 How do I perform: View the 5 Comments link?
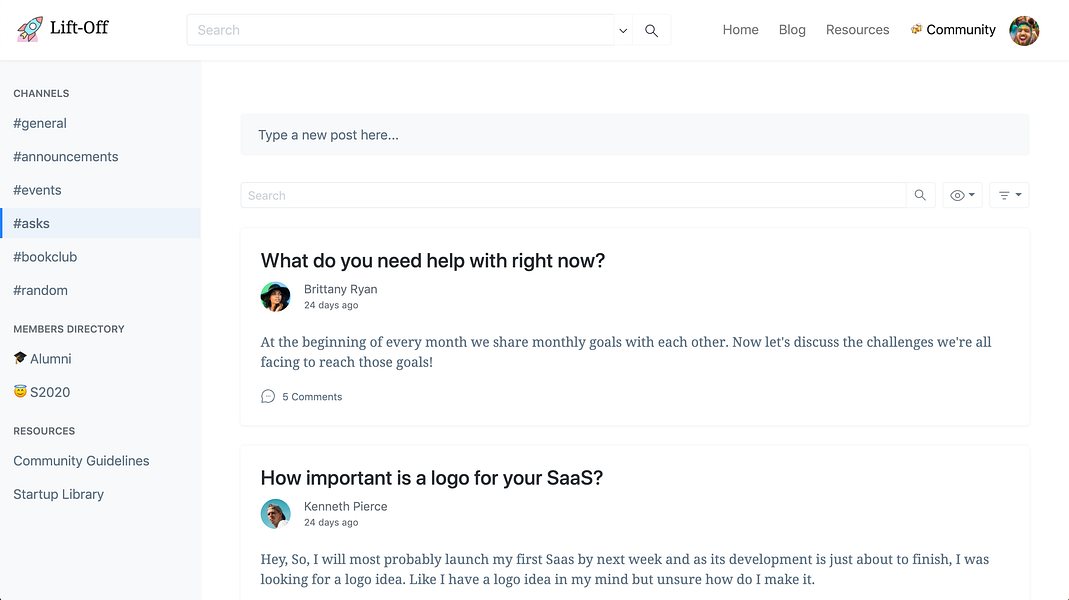click(x=312, y=397)
